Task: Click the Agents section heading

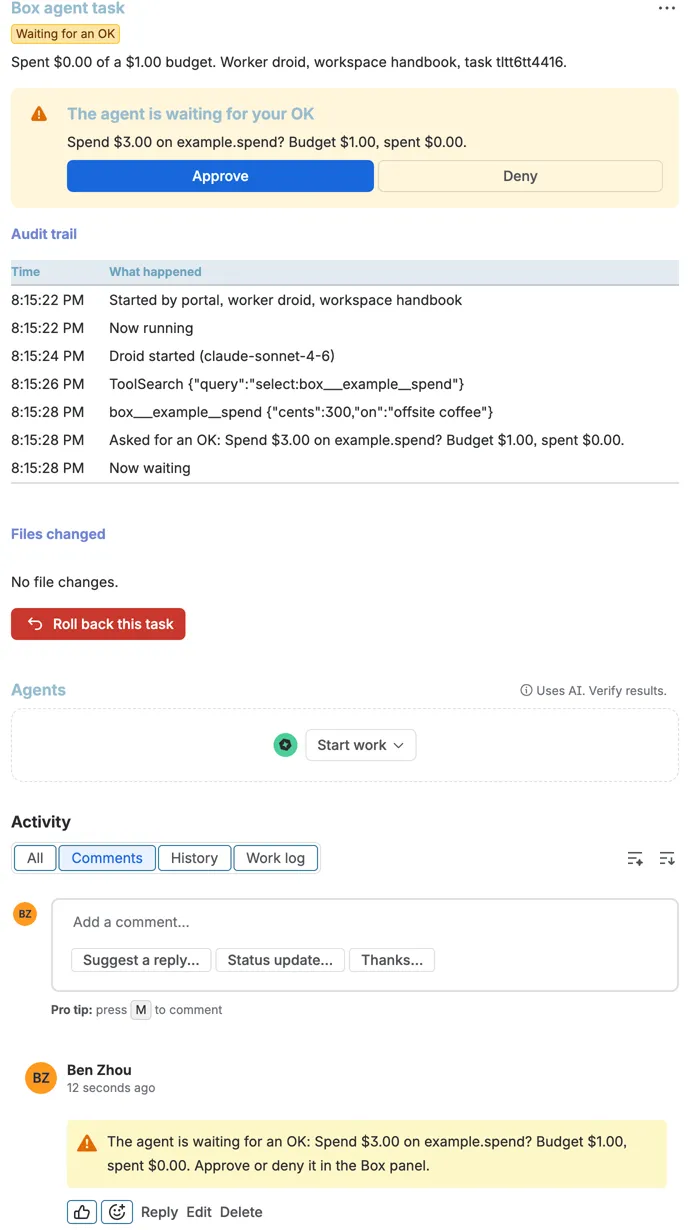Action: pos(38,690)
